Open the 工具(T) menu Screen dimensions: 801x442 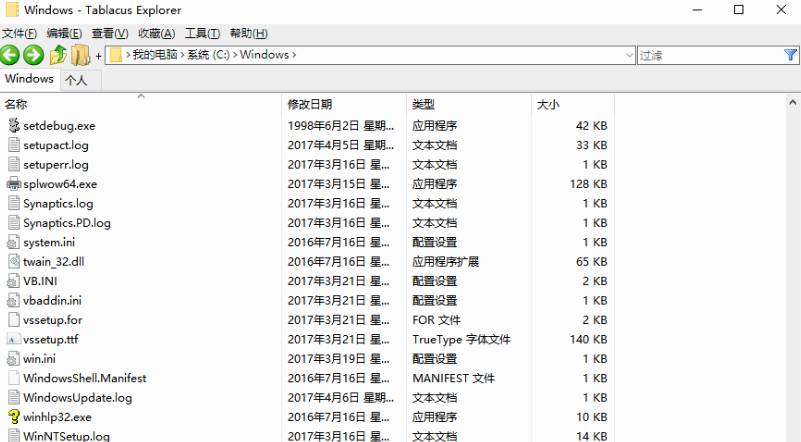[x=202, y=33]
